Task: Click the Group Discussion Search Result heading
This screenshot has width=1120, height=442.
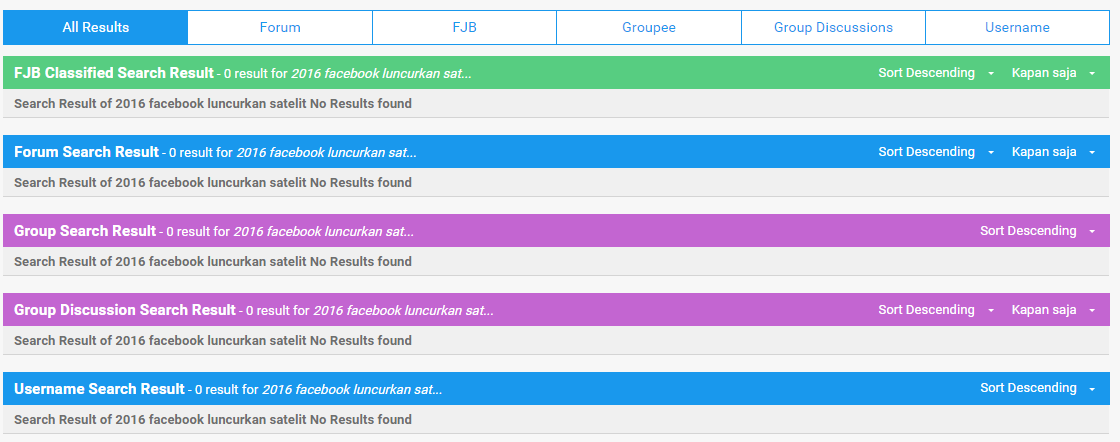Action: 125,310
